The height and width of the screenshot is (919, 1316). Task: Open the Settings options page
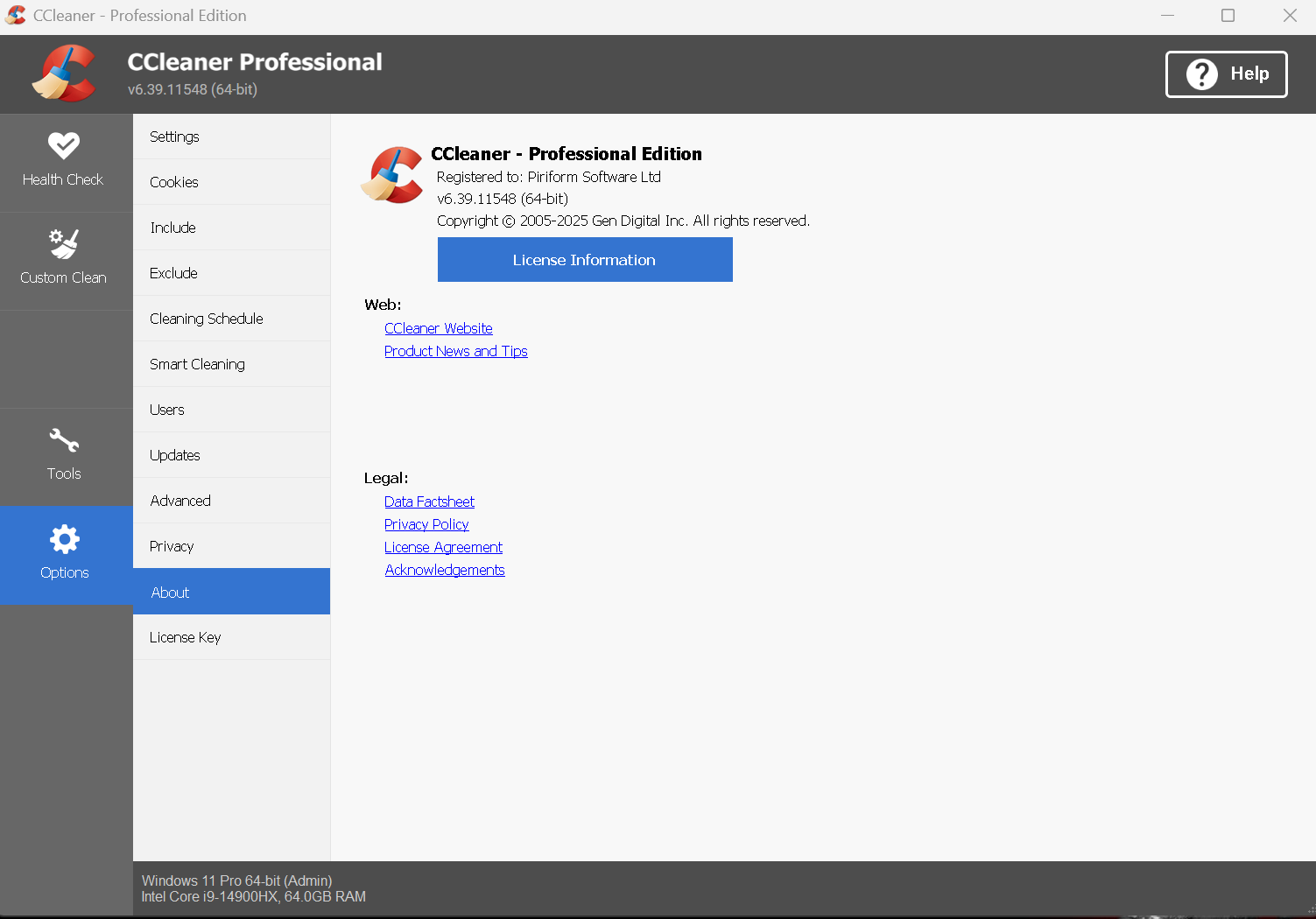pos(231,137)
